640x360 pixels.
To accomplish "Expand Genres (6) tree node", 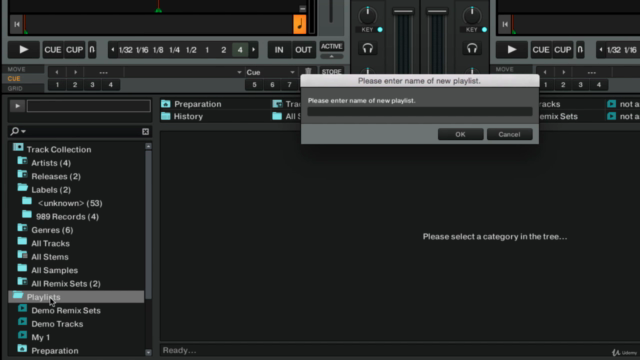I will (x=22, y=229).
